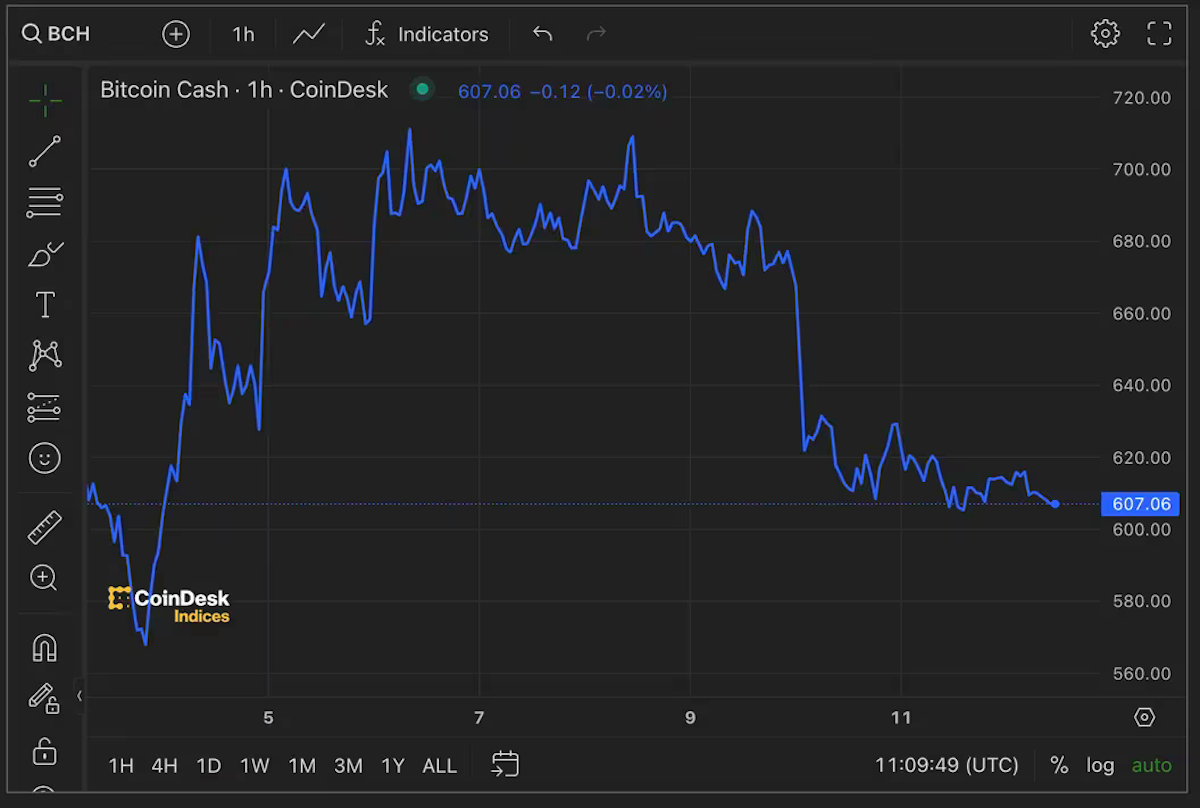Select the 1M time range
This screenshot has width=1200, height=808.
coord(302,766)
